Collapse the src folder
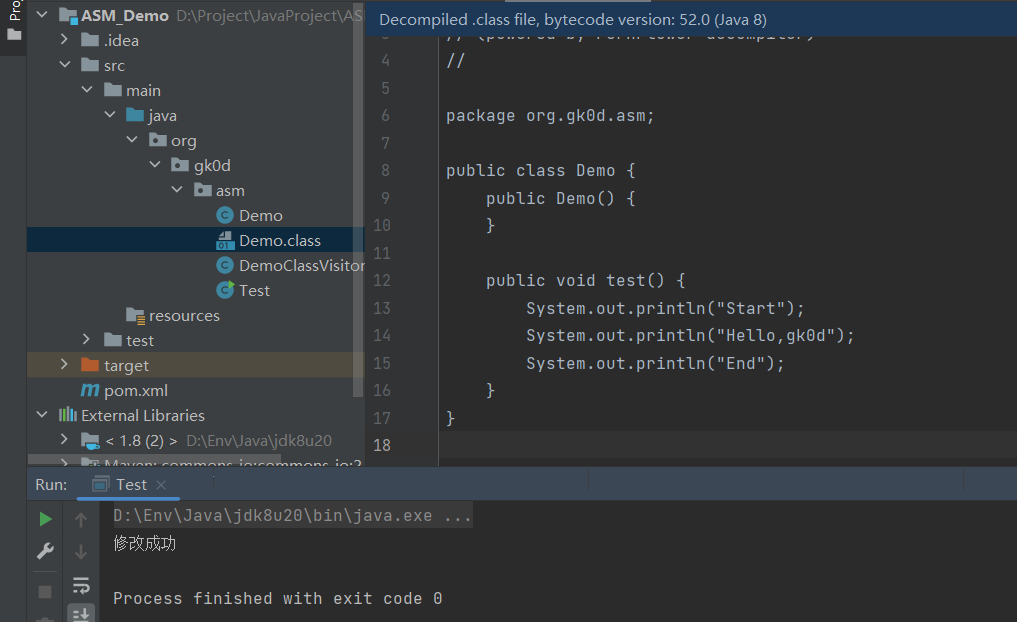The width and height of the screenshot is (1017, 622). click(64, 65)
